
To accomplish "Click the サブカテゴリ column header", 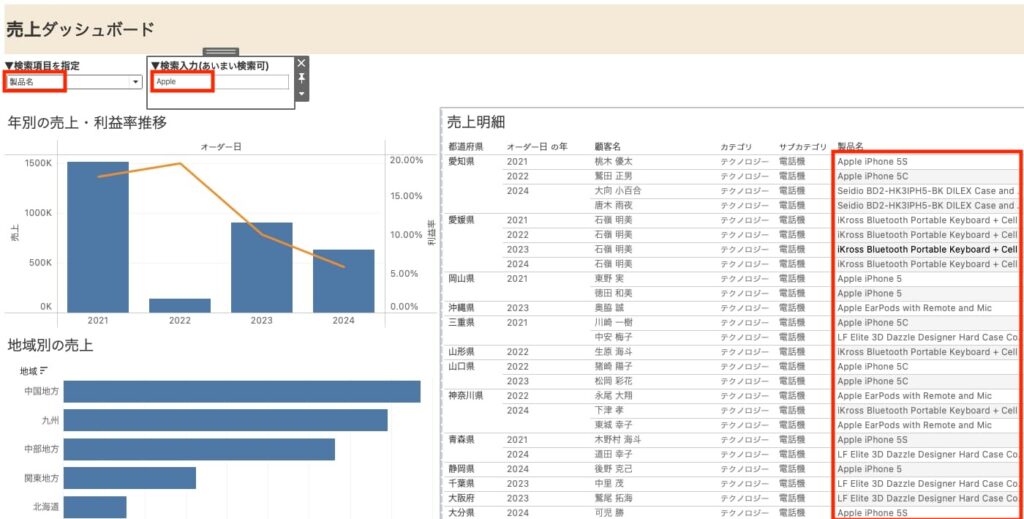I will click(802, 147).
